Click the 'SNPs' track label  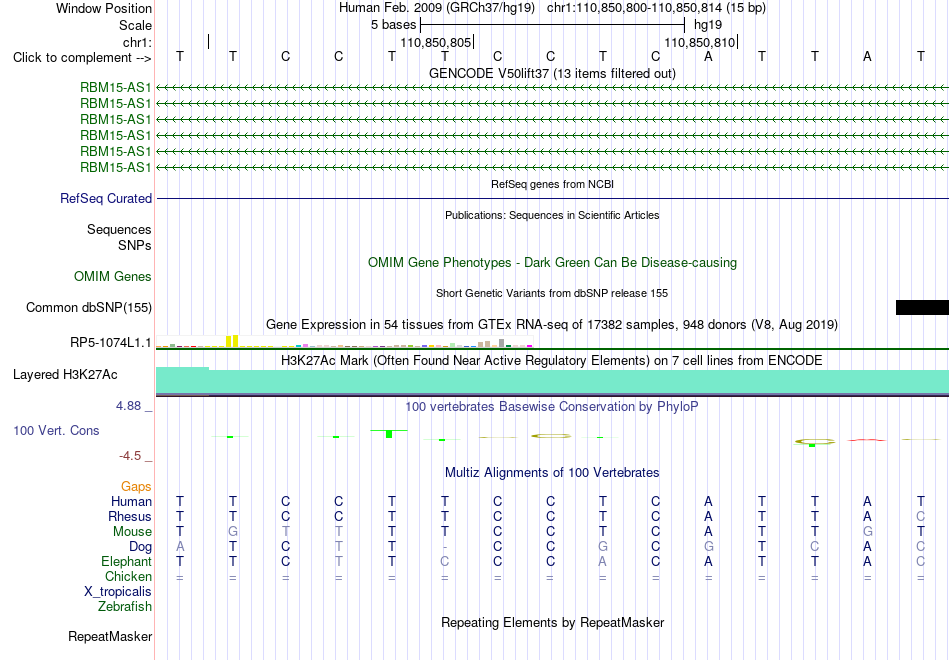[x=135, y=245]
